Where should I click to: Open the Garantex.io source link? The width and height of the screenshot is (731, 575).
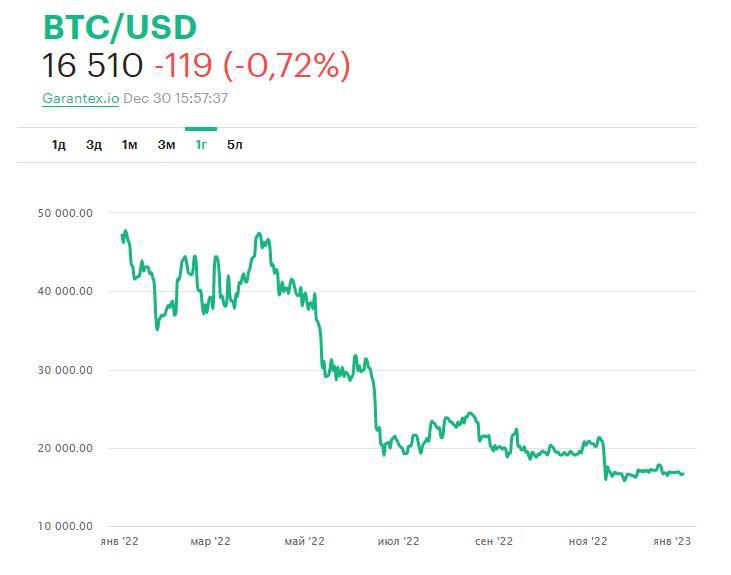[80, 98]
